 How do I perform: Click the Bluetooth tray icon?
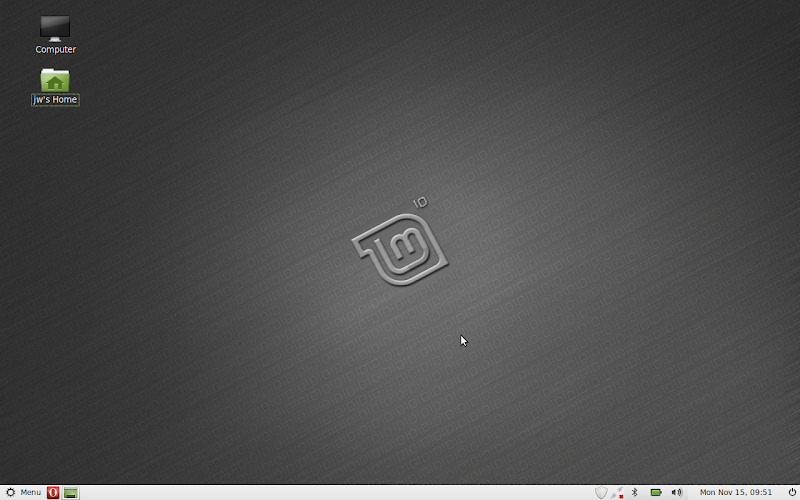635,492
